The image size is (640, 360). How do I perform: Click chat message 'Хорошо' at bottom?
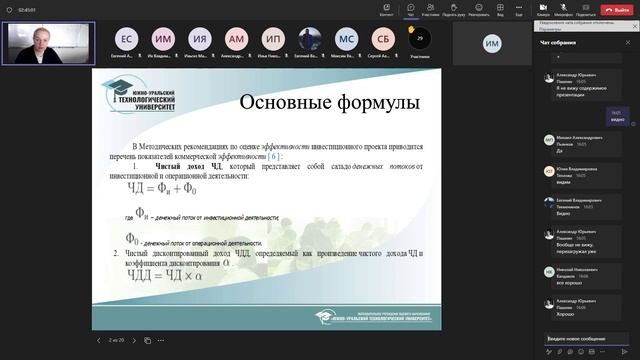pyautogui.click(x=565, y=314)
